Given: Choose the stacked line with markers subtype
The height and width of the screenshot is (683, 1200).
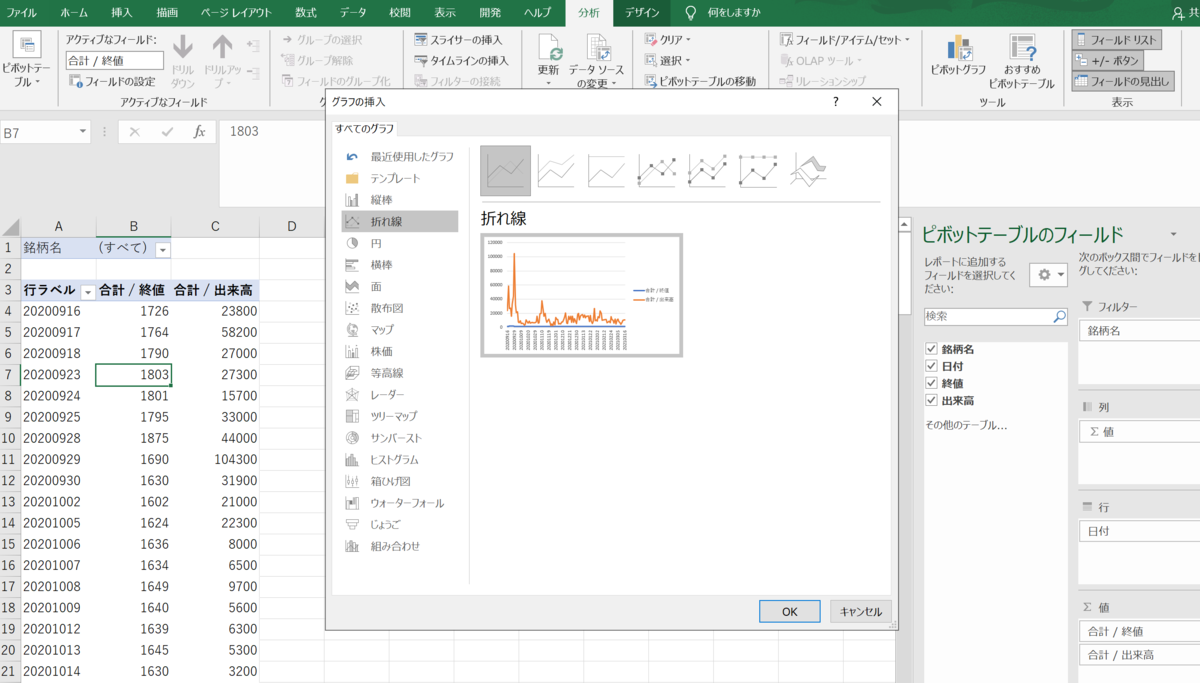Looking at the screenshot, I should 707,171.
